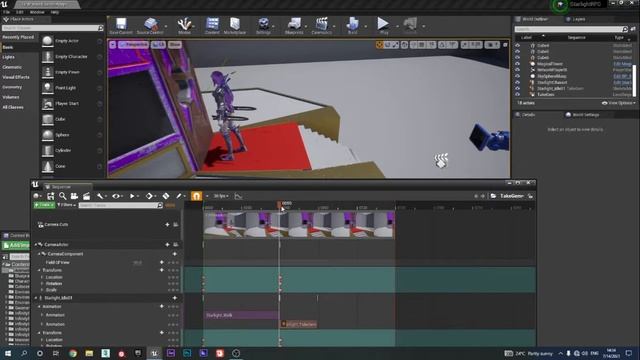The width and height of the screenshot is (640, 360).
Task: Open the Help menu
Action: click(55, 12)
